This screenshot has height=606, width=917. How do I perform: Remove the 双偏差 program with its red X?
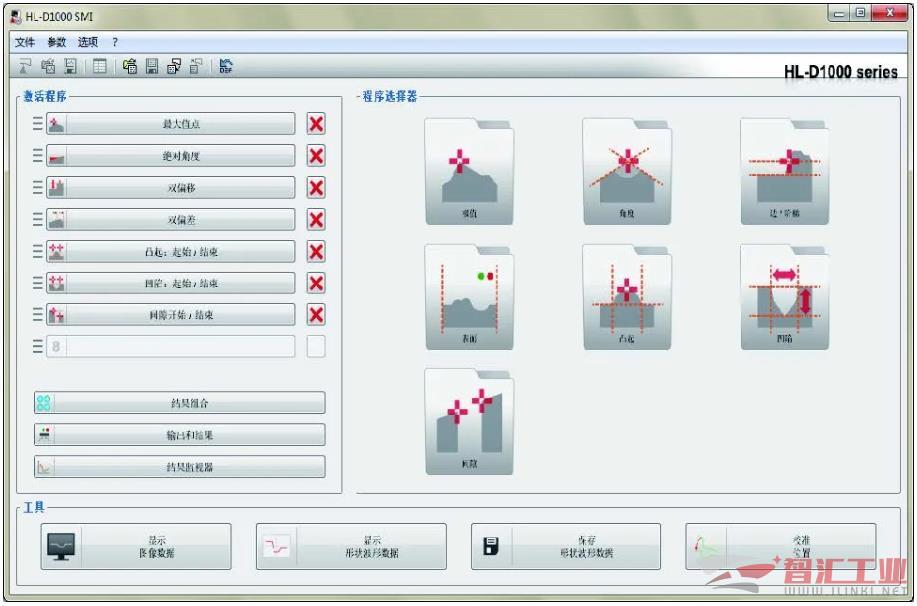pos(316,220)
